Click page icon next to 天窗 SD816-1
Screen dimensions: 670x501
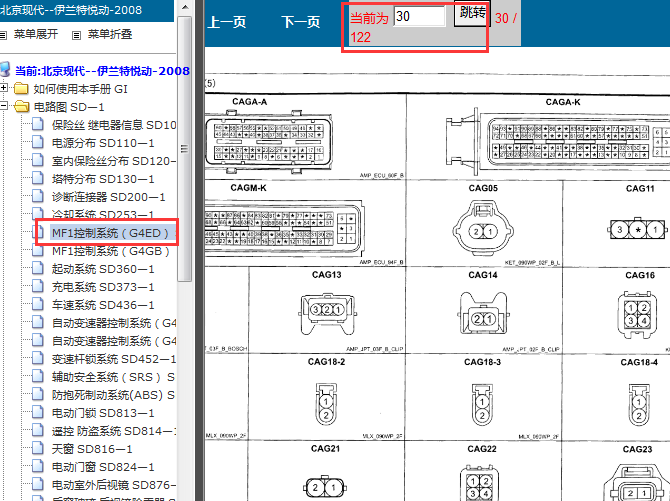pyautogui.click(x=38, y=448)
